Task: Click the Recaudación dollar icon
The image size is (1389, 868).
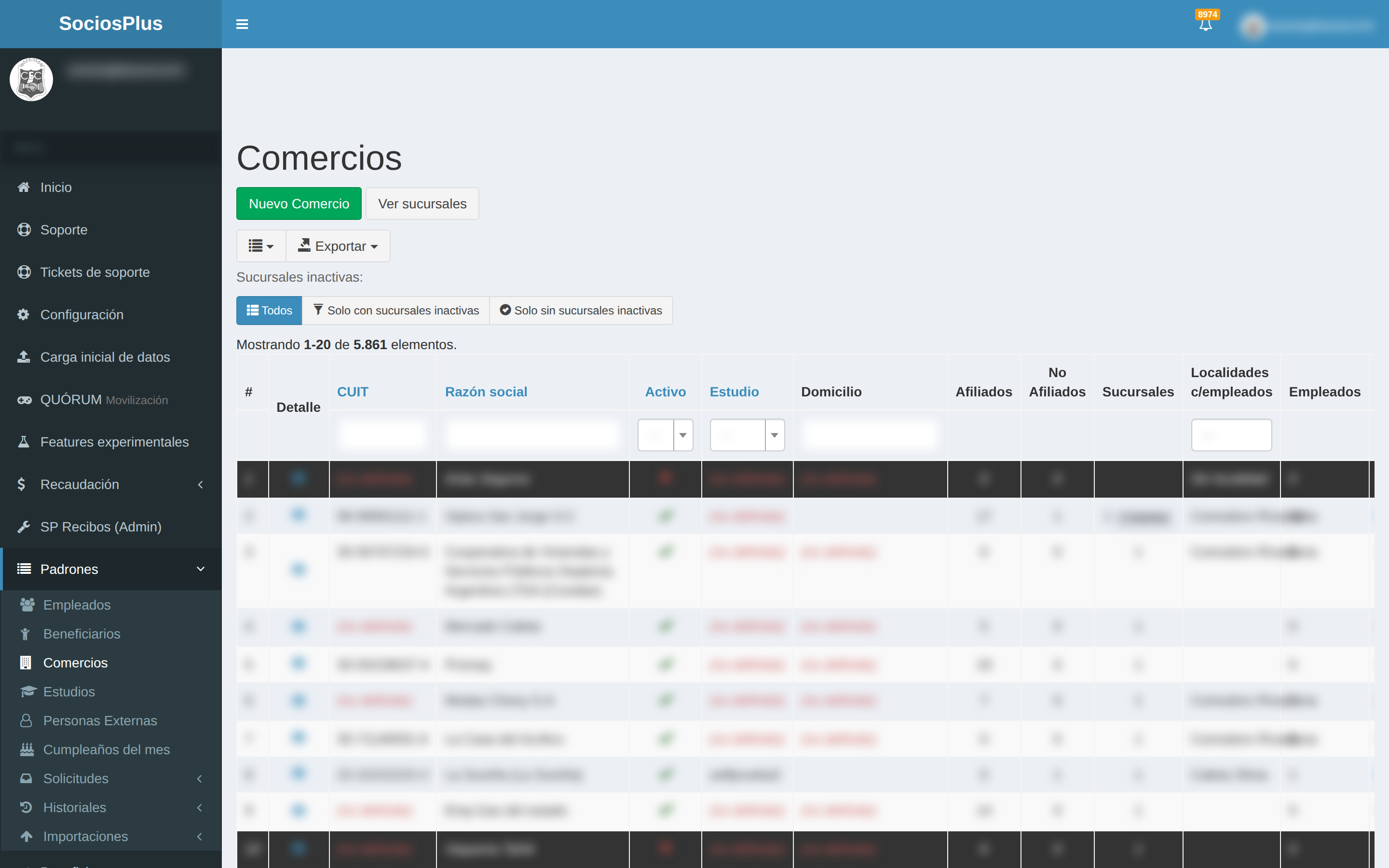Action: [x=21, y=485]
